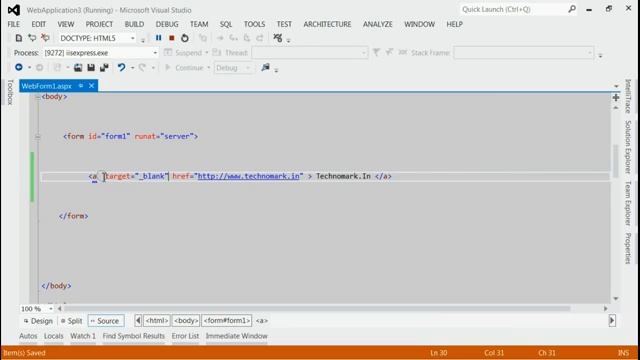Open the TEST menu
Screen dimensions: 640x360
[284, 24]
